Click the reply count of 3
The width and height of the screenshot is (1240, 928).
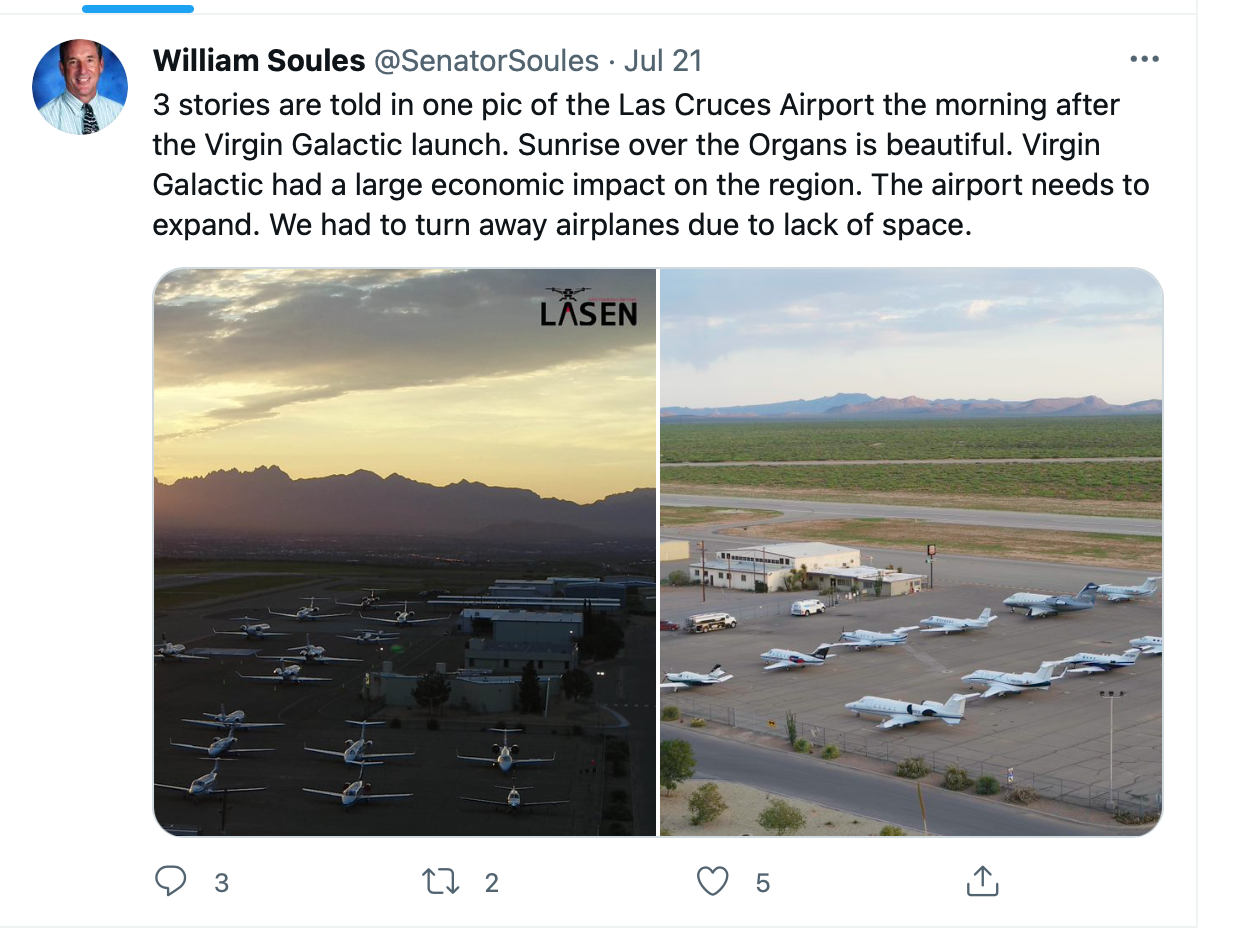(221, 883)
